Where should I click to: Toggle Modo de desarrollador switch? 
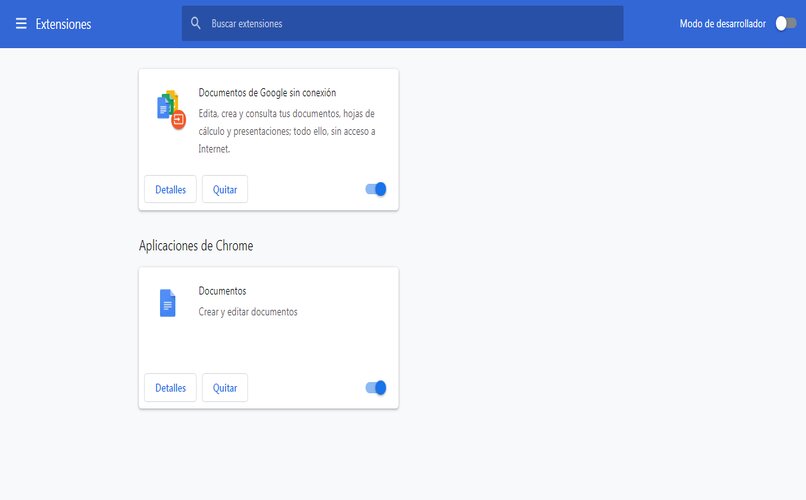pos(786,24)
